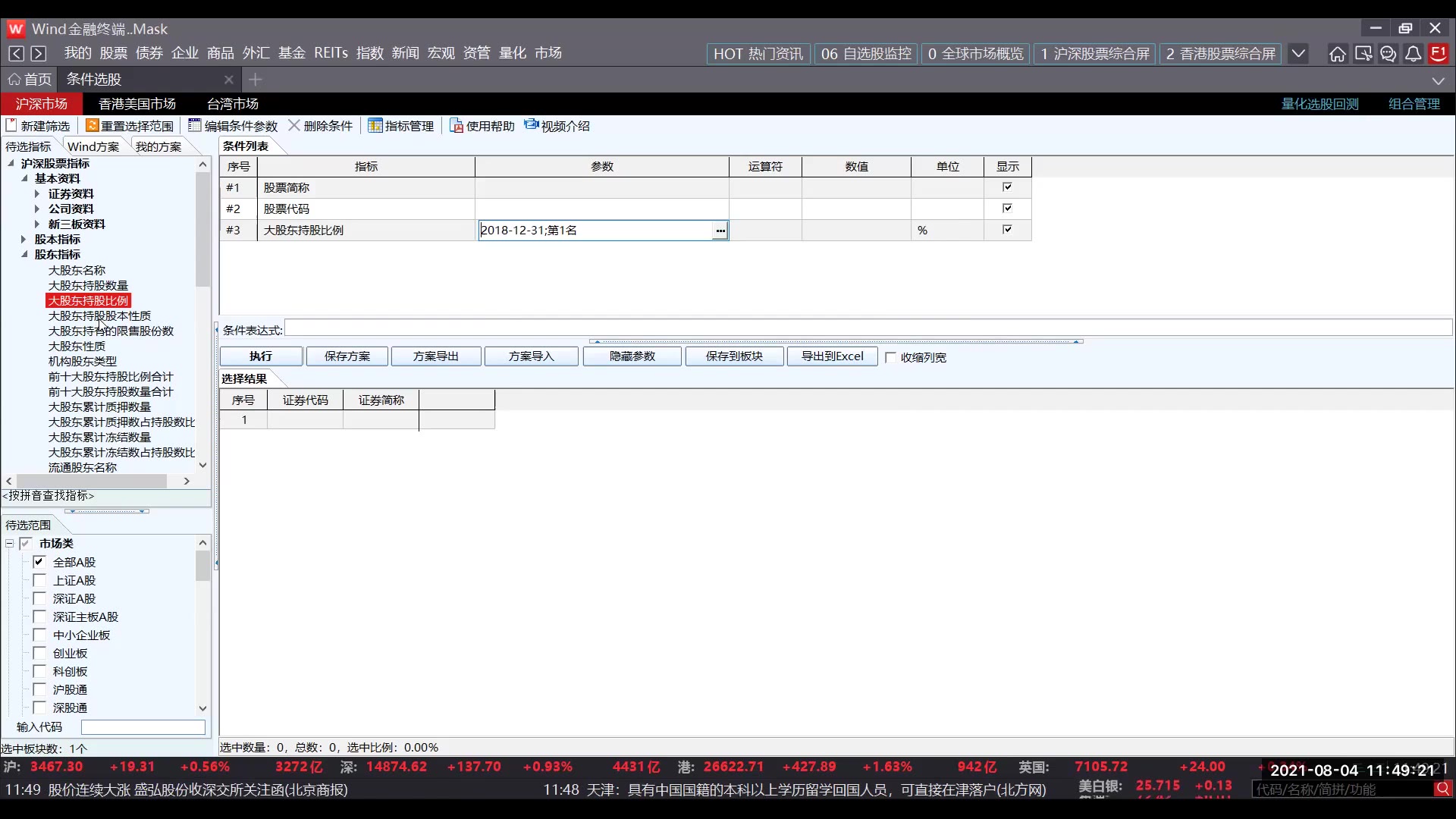Click the red F1 help icon
This screenshot has height=819, width=1456.
[1439, 54]
